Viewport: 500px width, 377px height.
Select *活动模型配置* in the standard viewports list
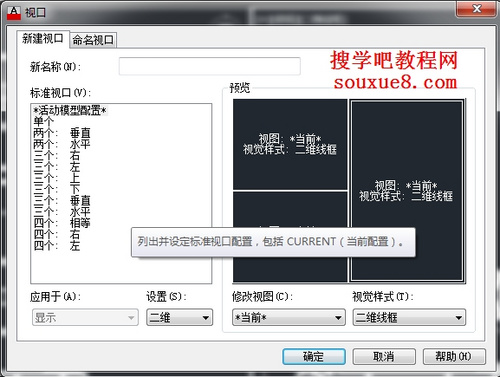(70, 110)
